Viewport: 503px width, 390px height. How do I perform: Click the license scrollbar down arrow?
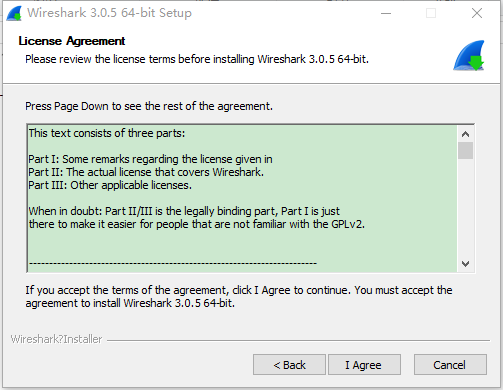coord(465,264)
